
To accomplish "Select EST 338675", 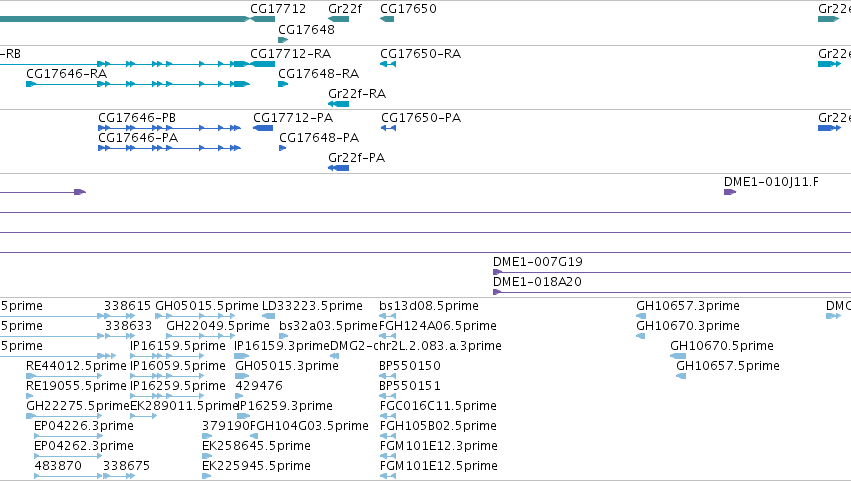I will coord(126,466).
